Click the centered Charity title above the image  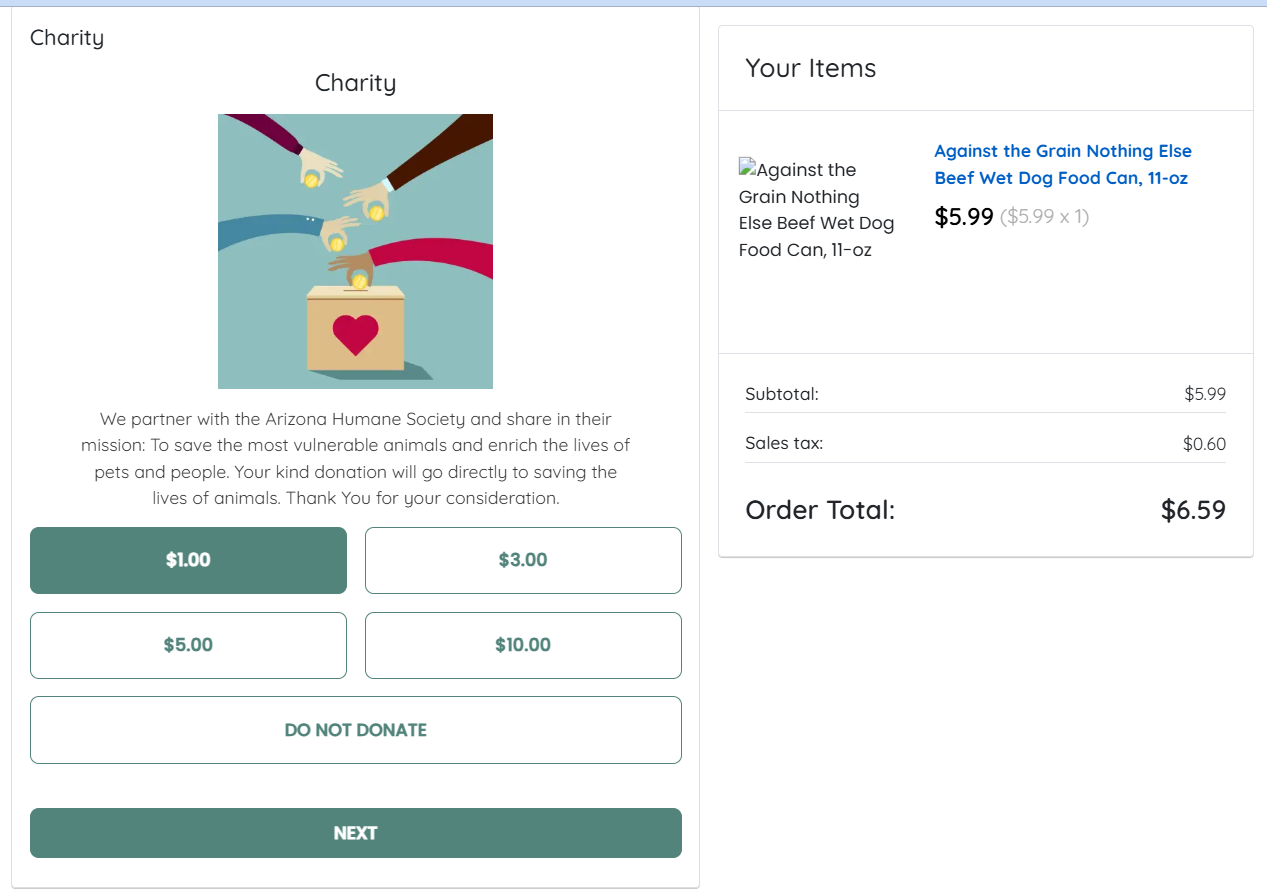point(355,83)
